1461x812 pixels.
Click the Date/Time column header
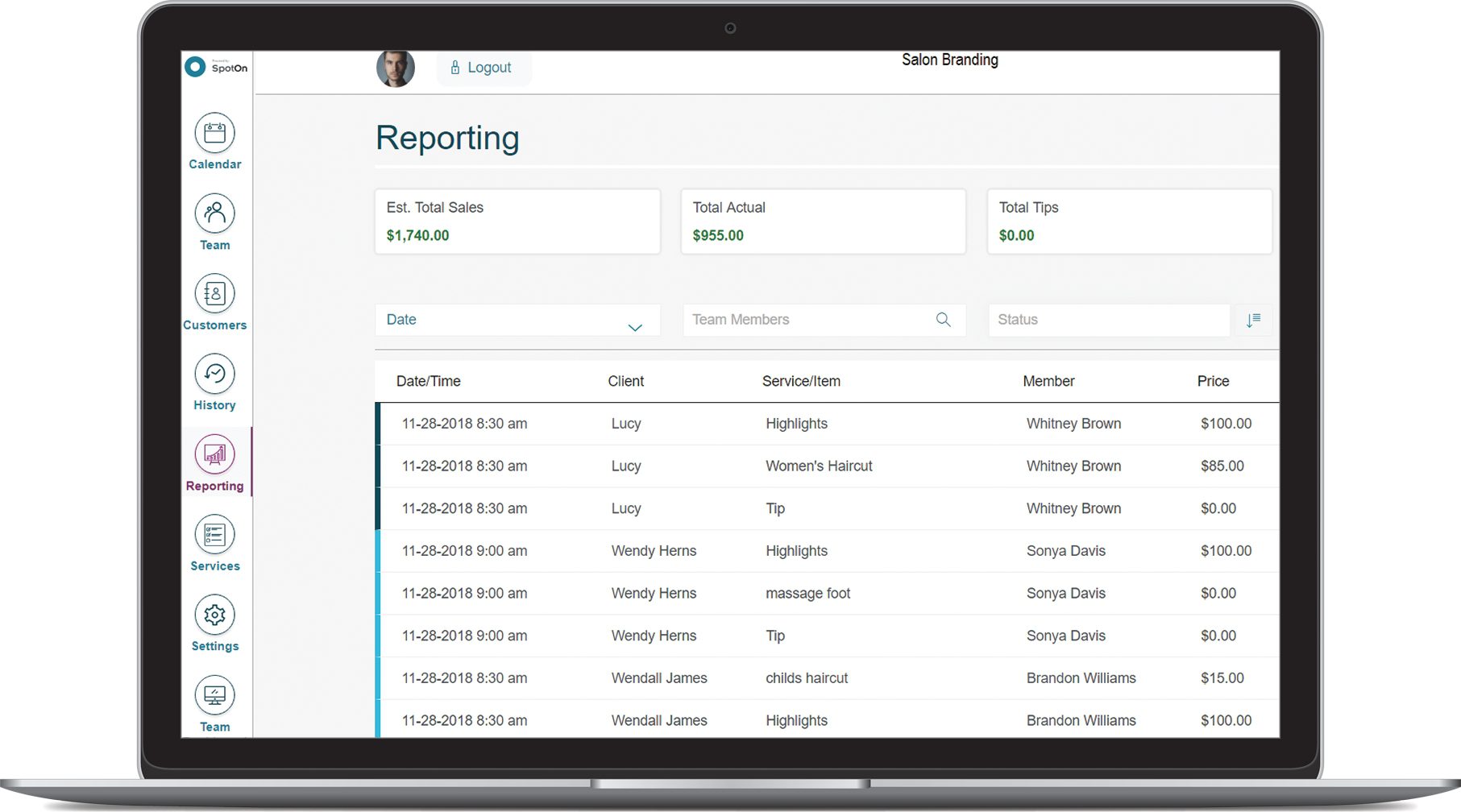click(428, 381)
